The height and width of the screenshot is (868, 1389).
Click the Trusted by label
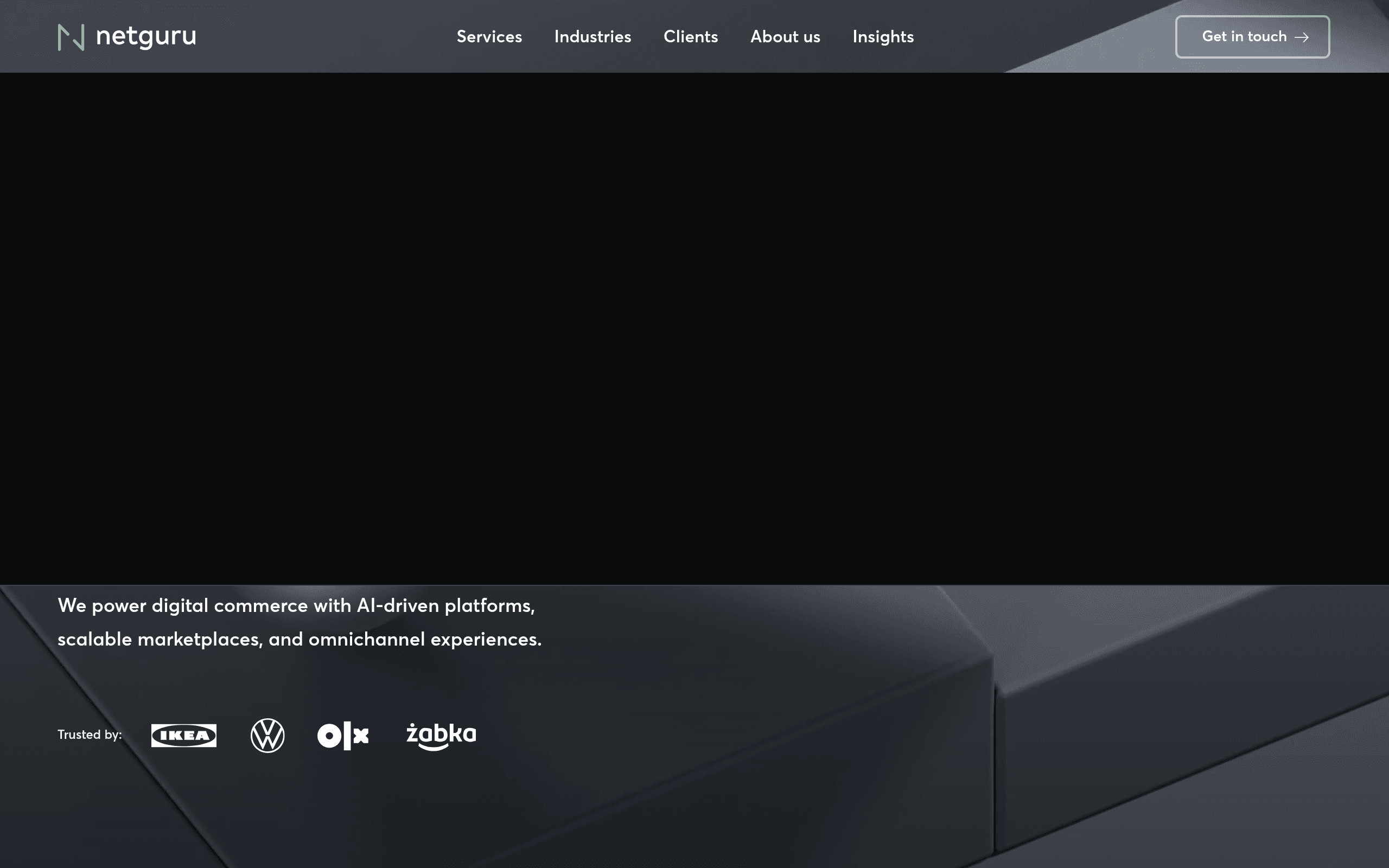(x=90, y=735)
